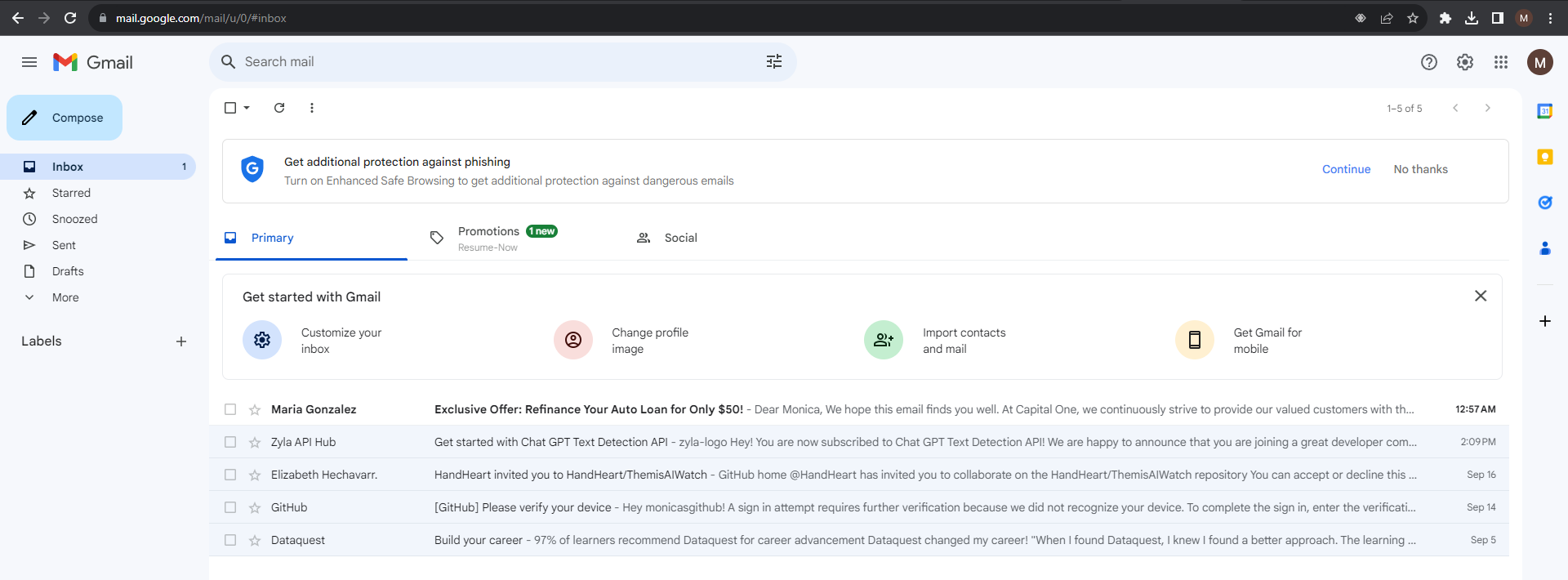1568x580 pixels.
Task: Open the Exclusive Offer Refinance Auto Loan email
Action: coord(859,409)
